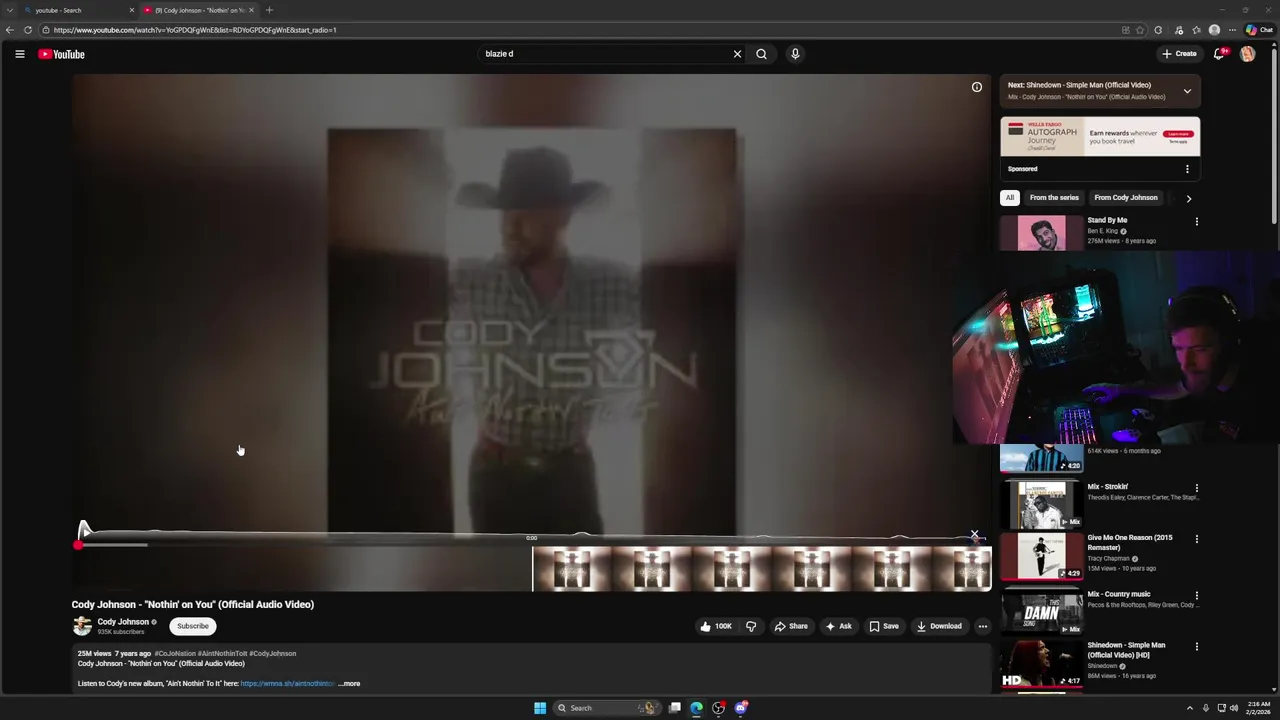Show video info card icon
1280x720 pixels.
977,87
